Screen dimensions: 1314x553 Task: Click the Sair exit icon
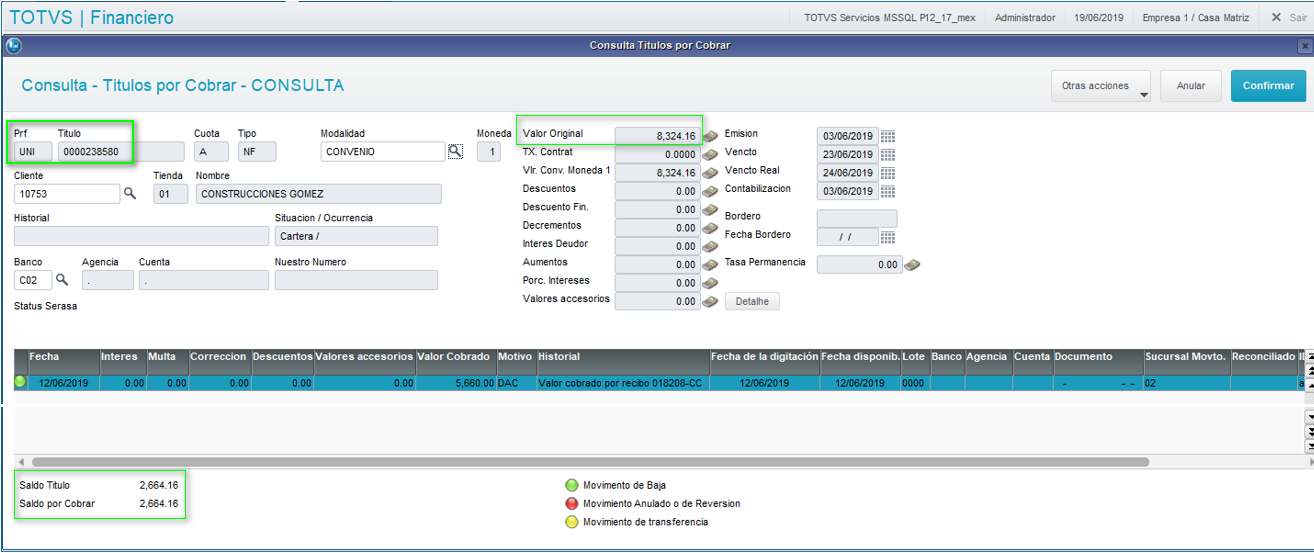coord(1276,18)
